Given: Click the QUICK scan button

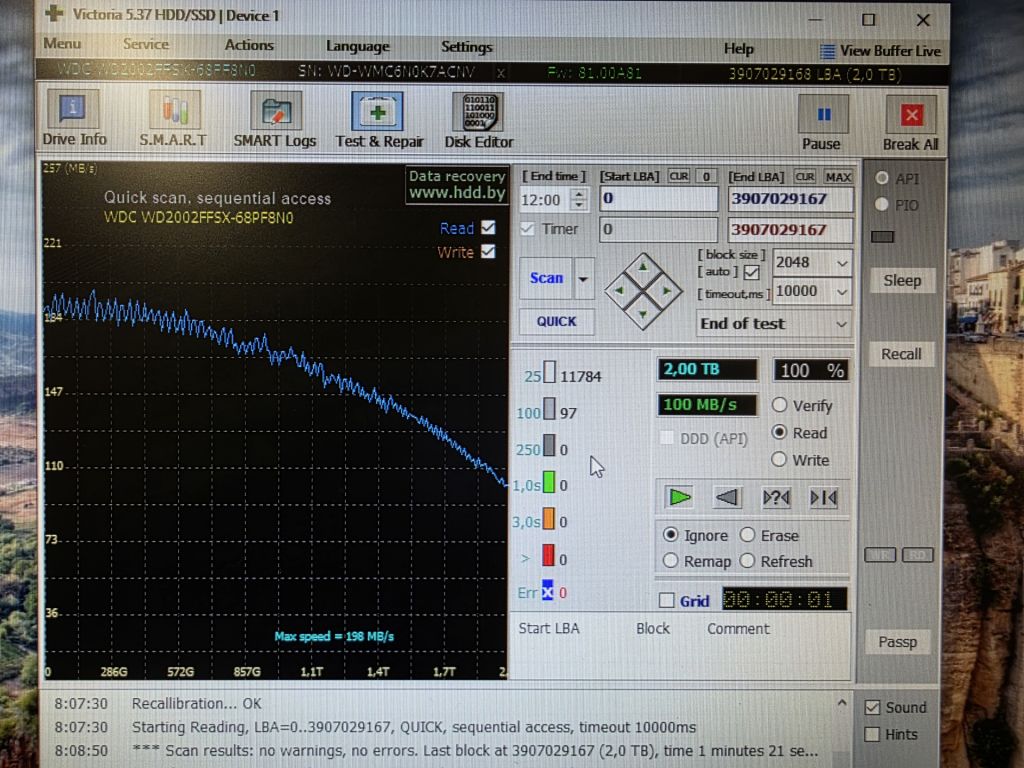Looking at the screenshot, I should pos(556,321).
